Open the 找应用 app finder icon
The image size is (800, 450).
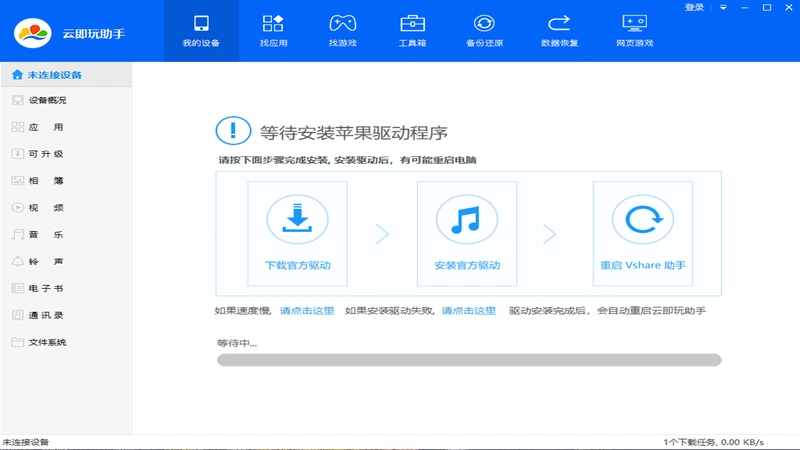click(273, 23)
